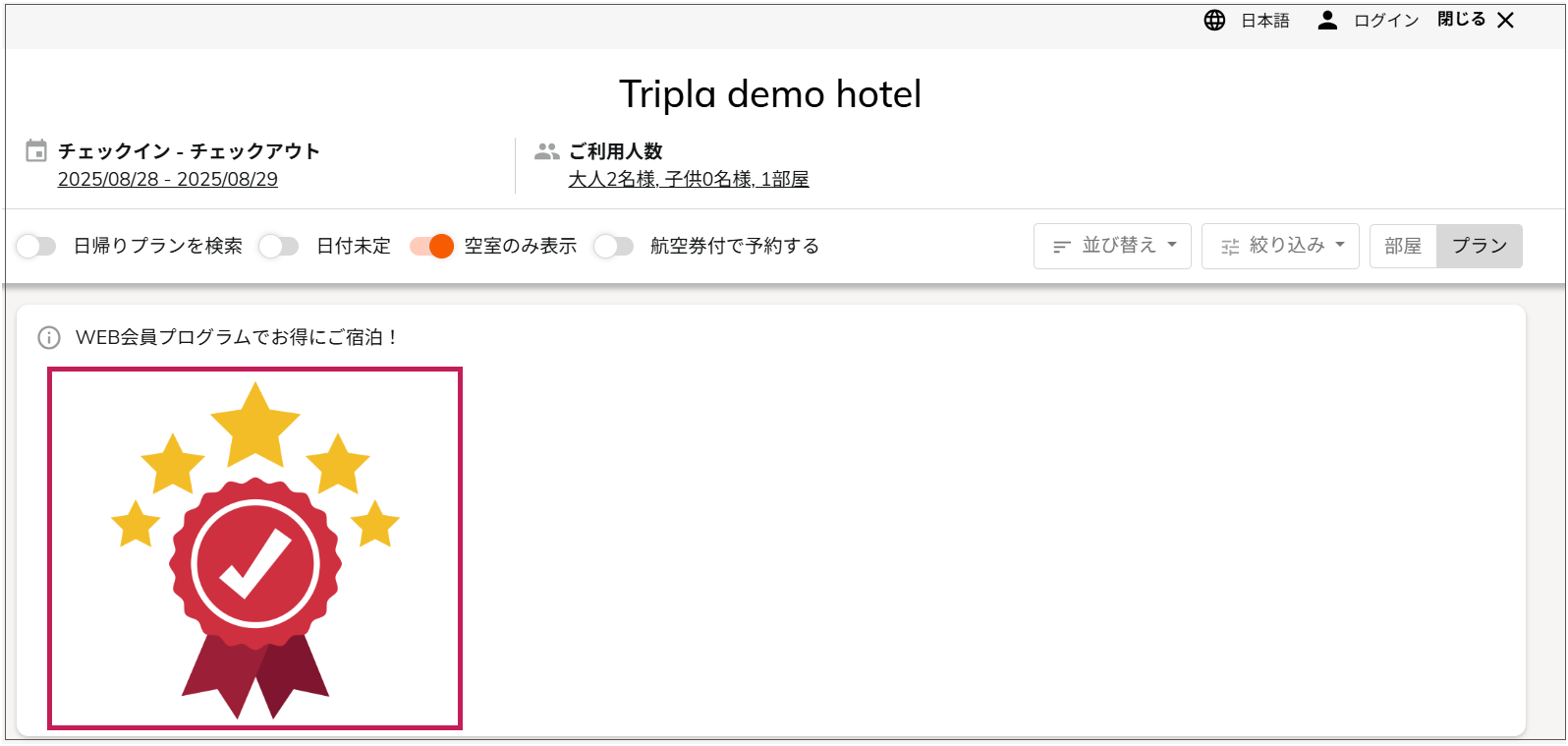The width and height of the screenshot is (1568, 746).
Task: Click the guests people icon
Action: point(546,151)
